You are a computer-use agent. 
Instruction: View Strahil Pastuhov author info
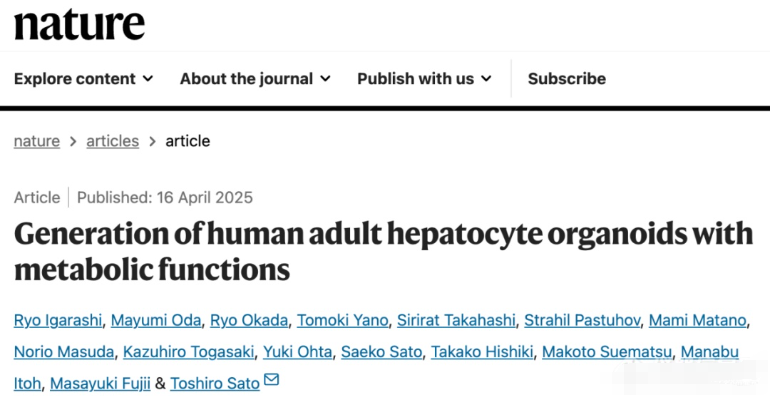pos(582,321)
